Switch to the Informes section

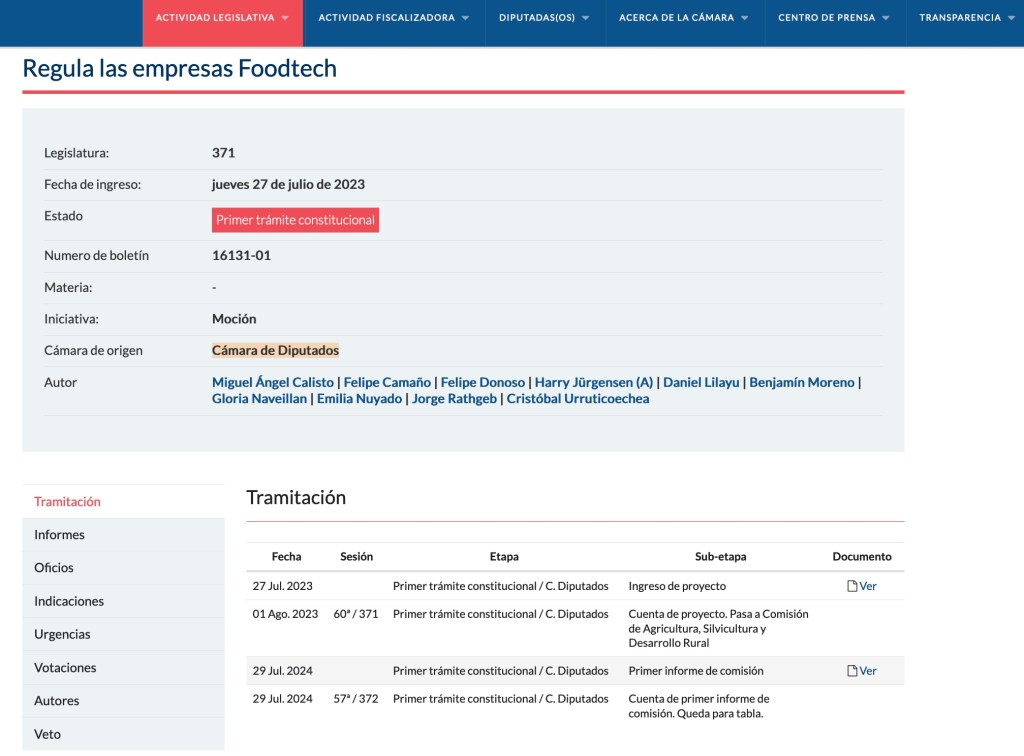(x=59, y=535)
